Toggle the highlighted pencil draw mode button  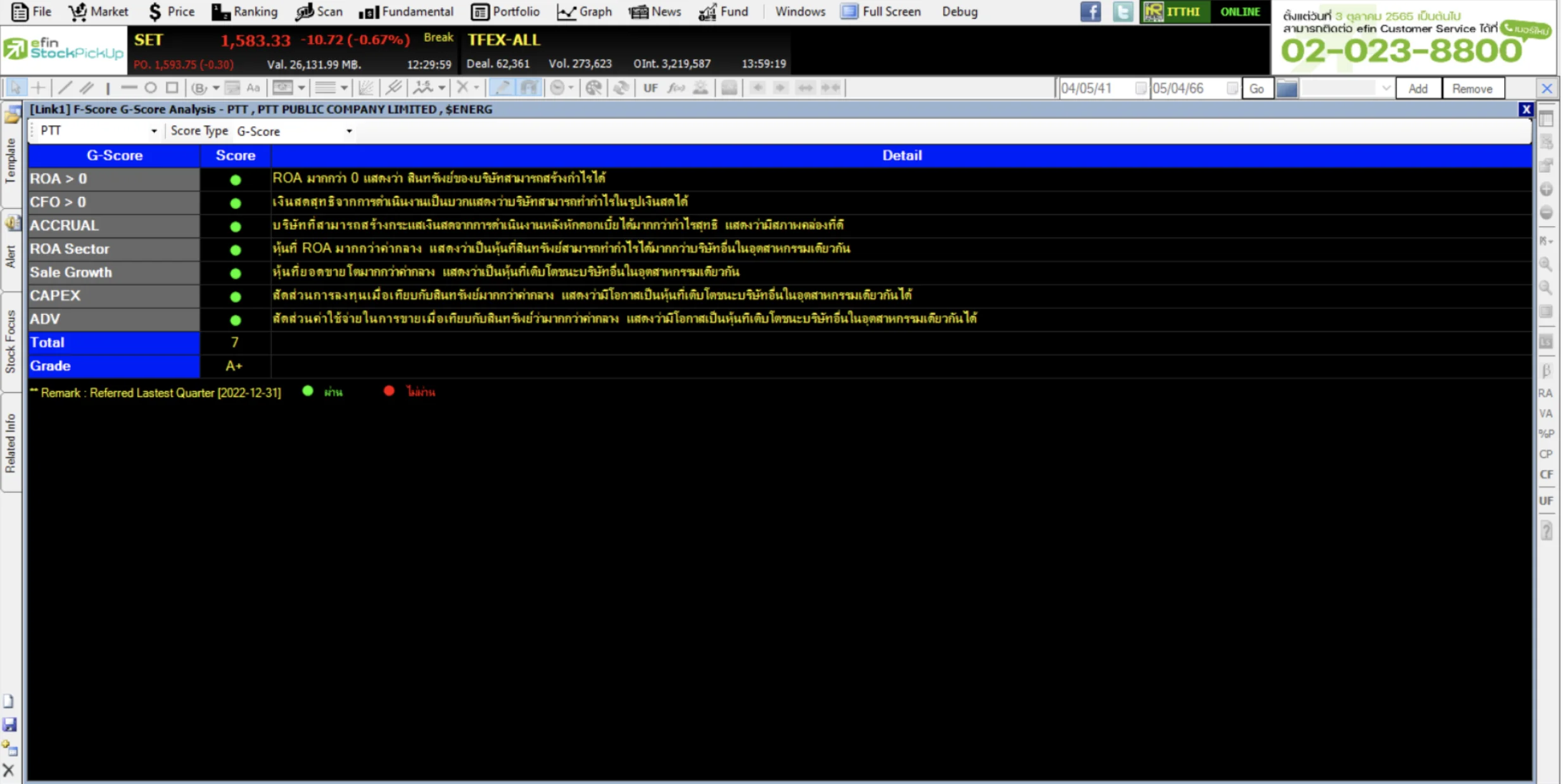(502, 88)
